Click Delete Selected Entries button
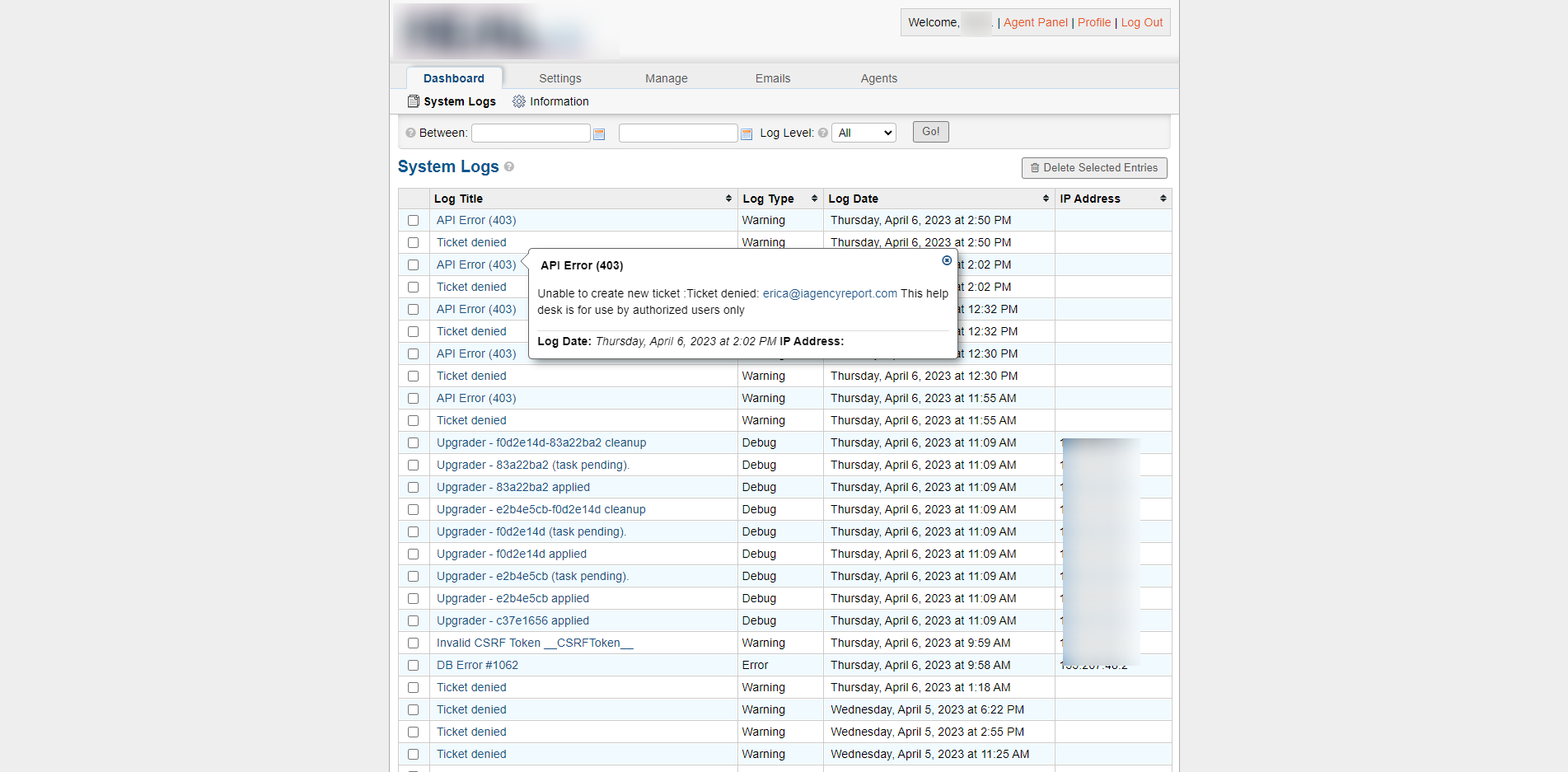Image resolution: width=1568 pixels, height=772 pixels. click(1093, 168)
